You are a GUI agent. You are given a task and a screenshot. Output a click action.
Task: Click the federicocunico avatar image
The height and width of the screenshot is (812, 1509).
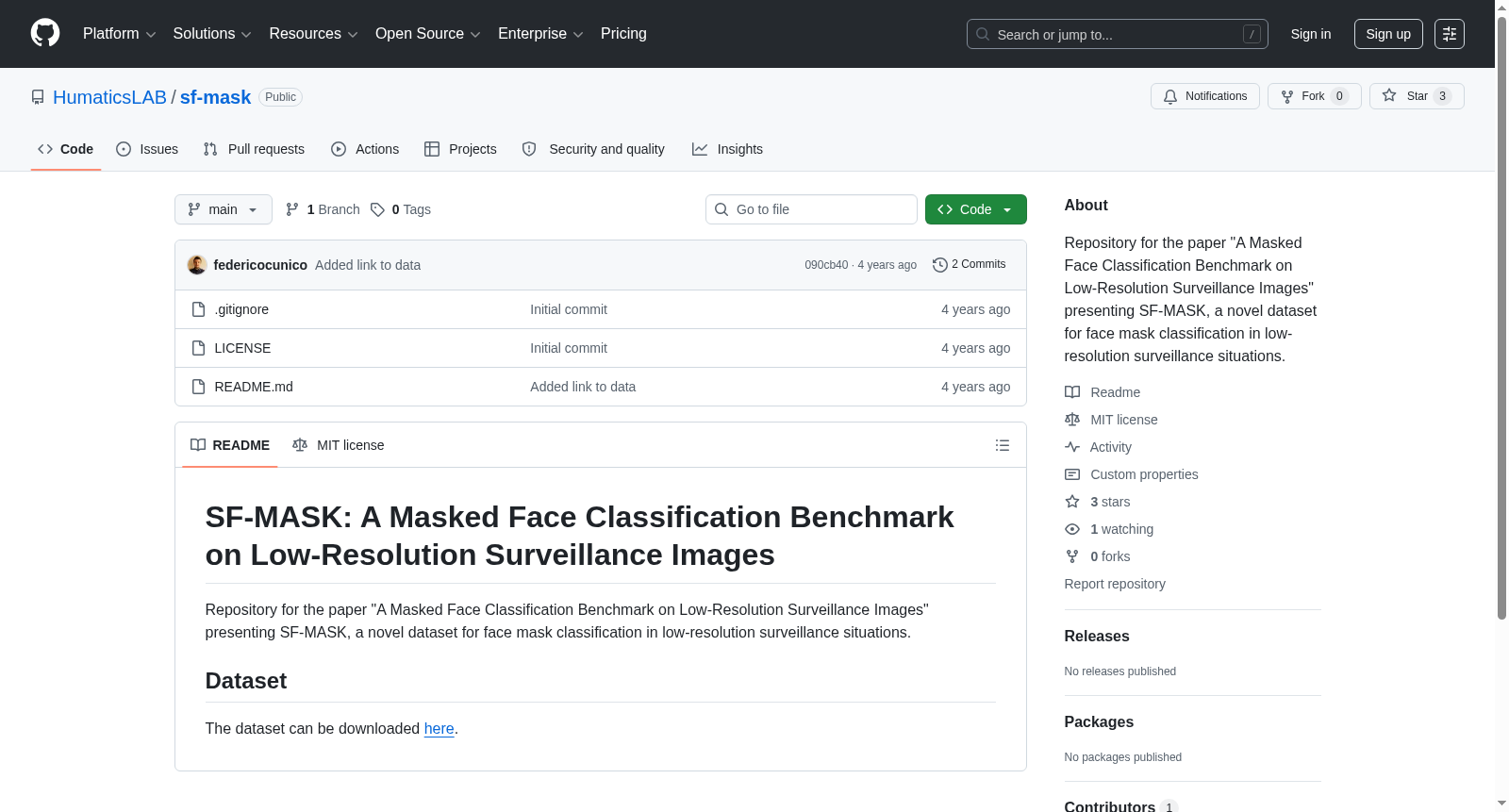[x=197, y=265]
